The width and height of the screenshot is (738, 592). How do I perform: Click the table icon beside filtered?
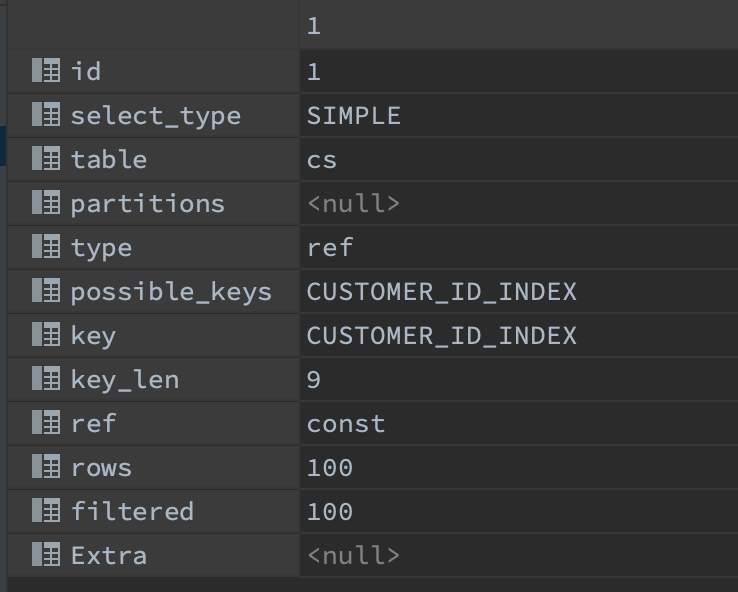(x=46, y=511)
